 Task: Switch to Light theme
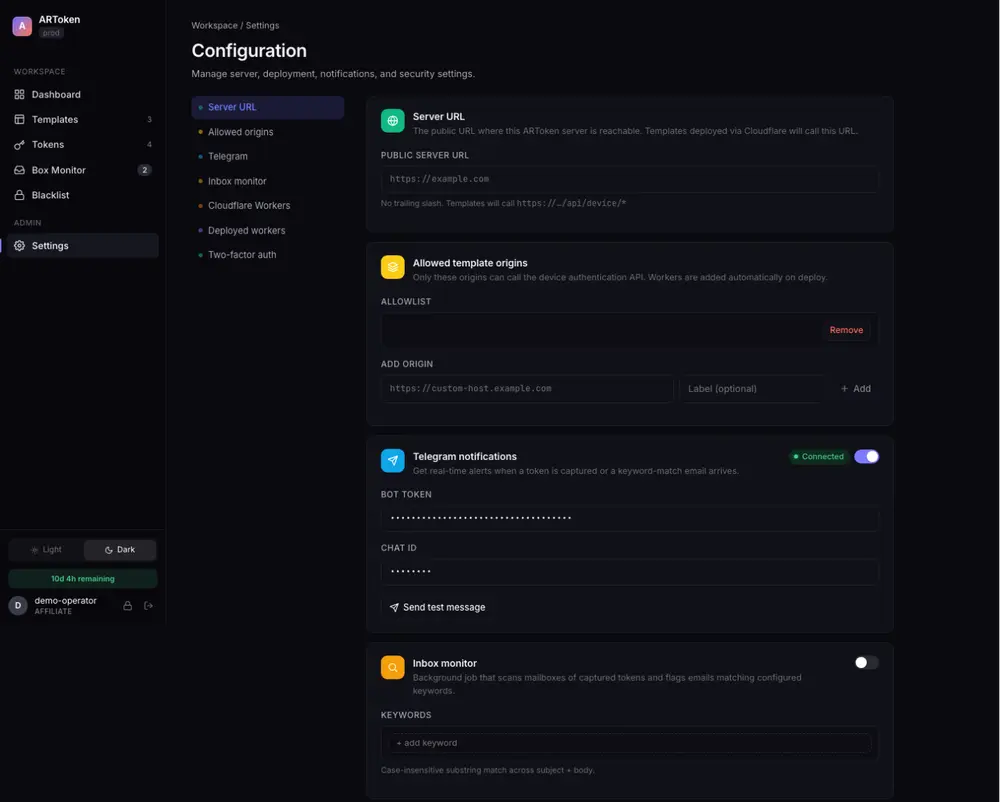(46, 550)
